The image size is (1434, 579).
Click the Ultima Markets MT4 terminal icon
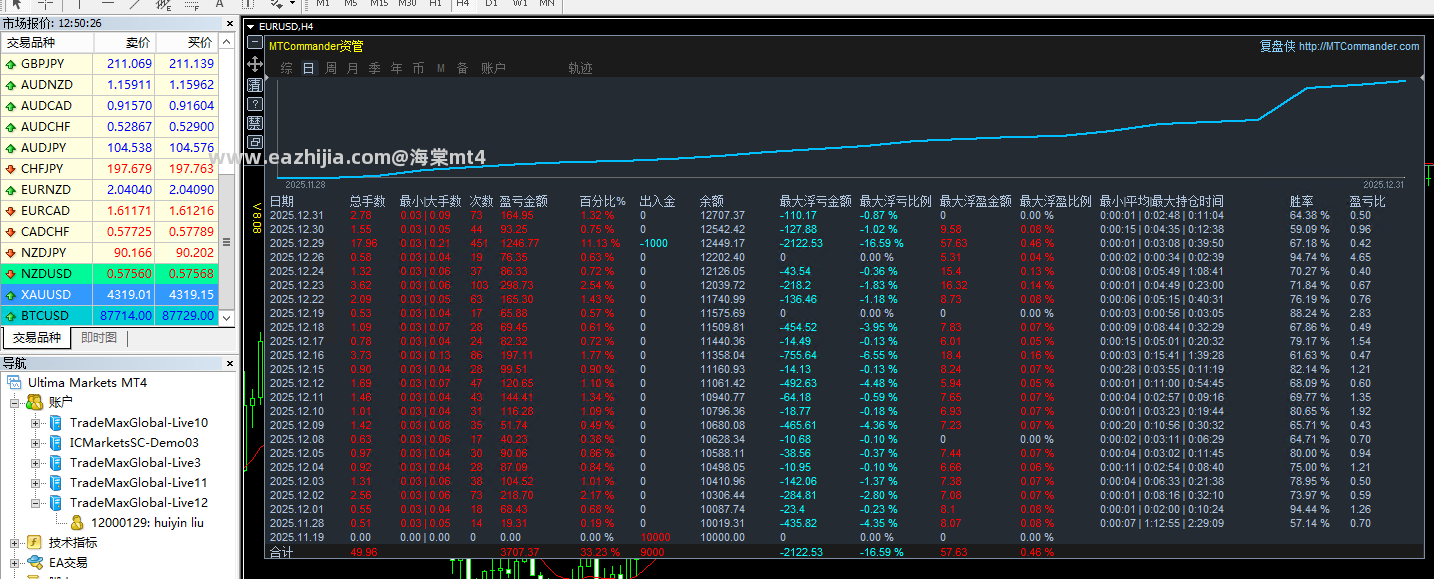tap(15, 383)
